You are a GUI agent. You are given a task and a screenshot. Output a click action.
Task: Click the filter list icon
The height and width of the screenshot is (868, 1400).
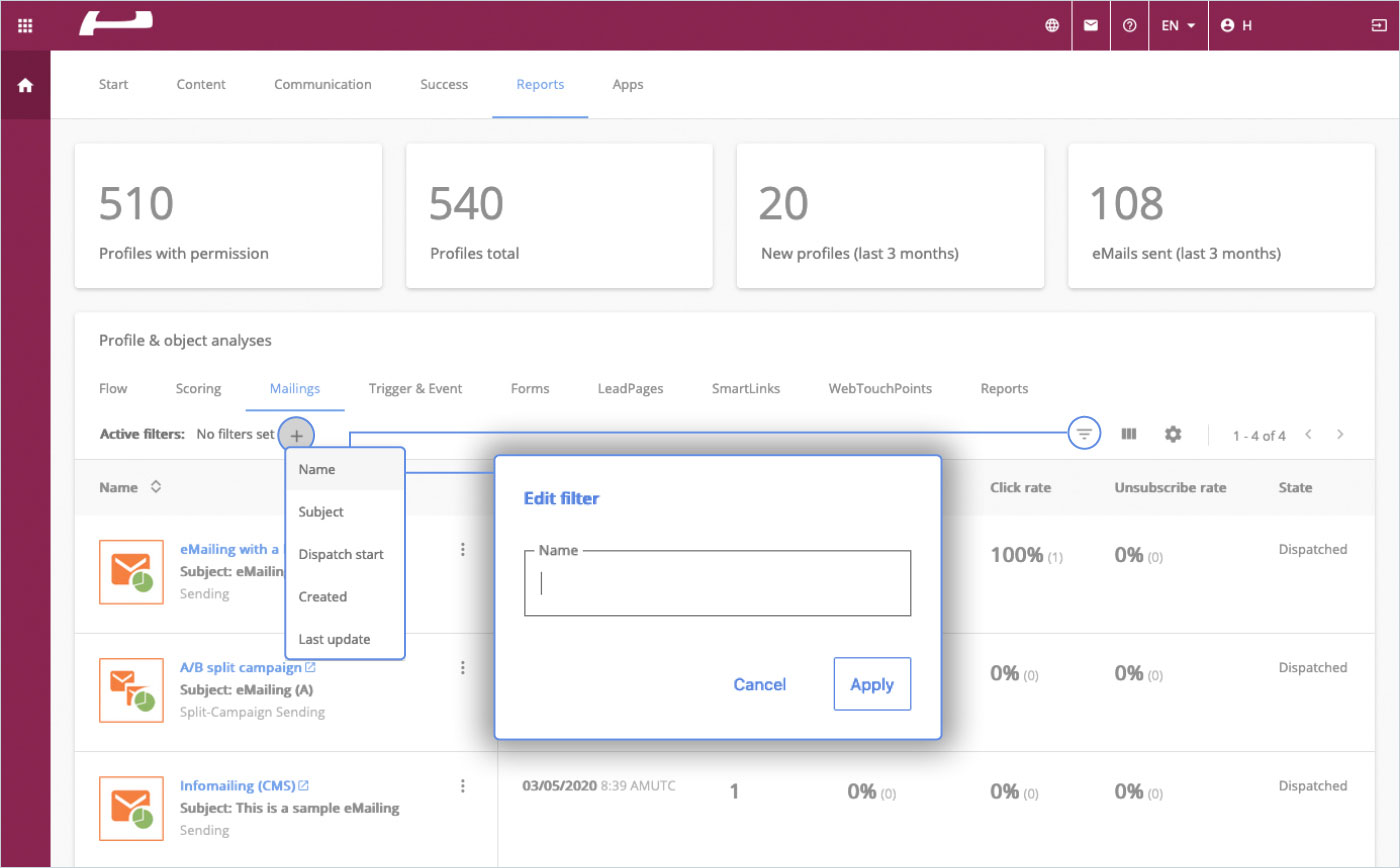(1084, 434)
